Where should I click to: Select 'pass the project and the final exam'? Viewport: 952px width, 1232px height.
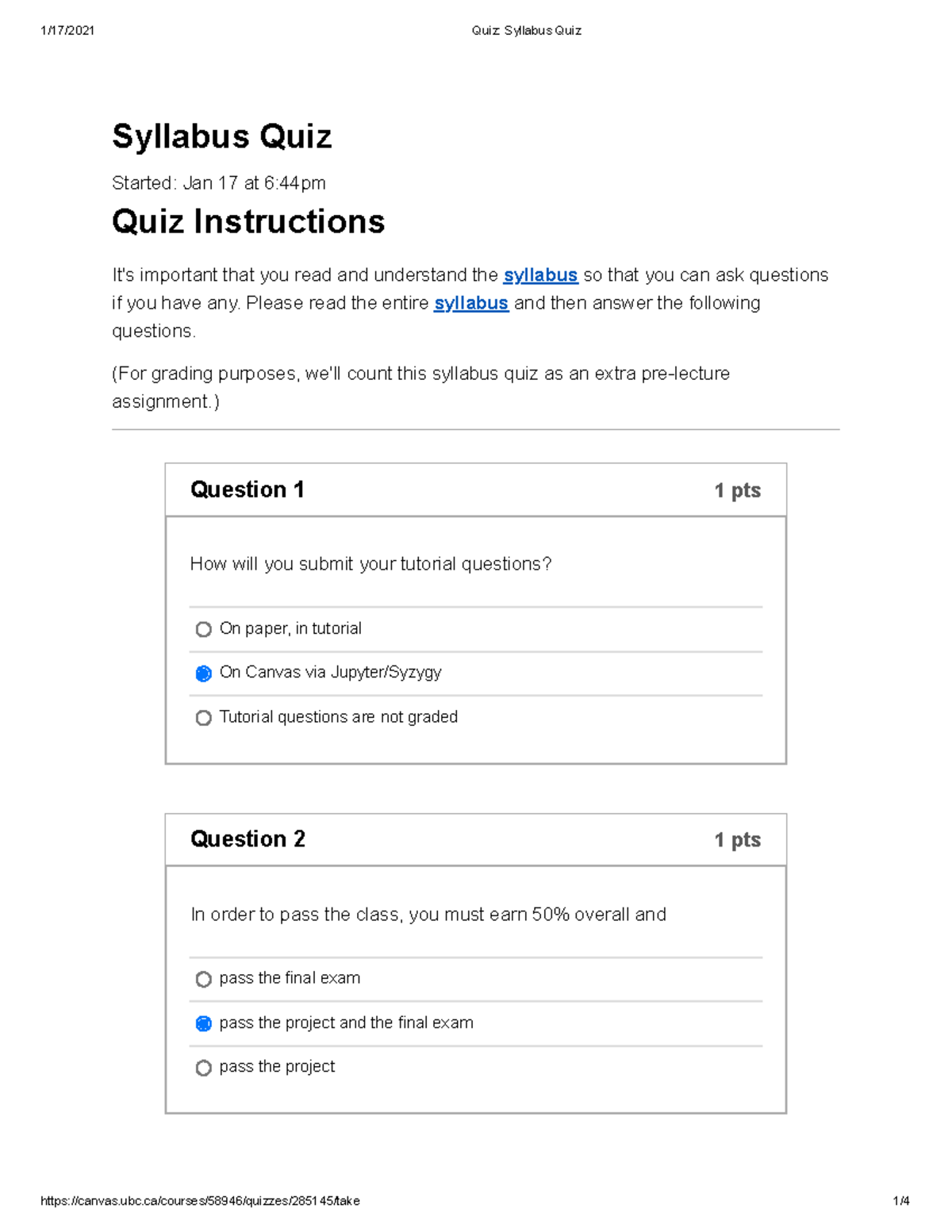(205, 1023)
